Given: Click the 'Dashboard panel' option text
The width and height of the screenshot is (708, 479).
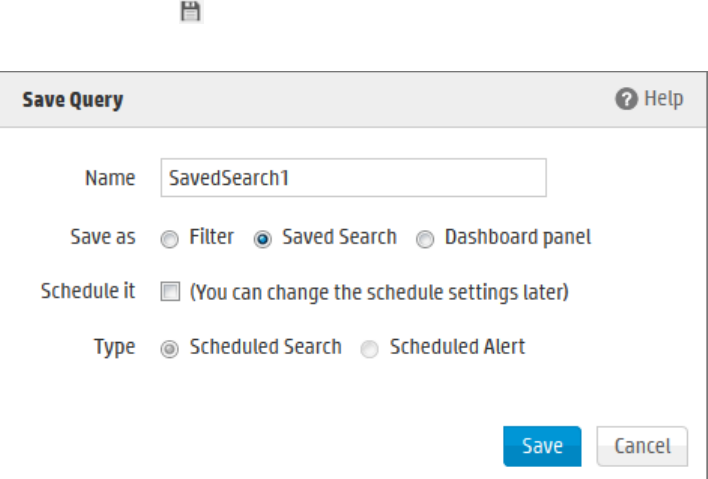Looking at the screenshot, I should click(x=517, y=238).
